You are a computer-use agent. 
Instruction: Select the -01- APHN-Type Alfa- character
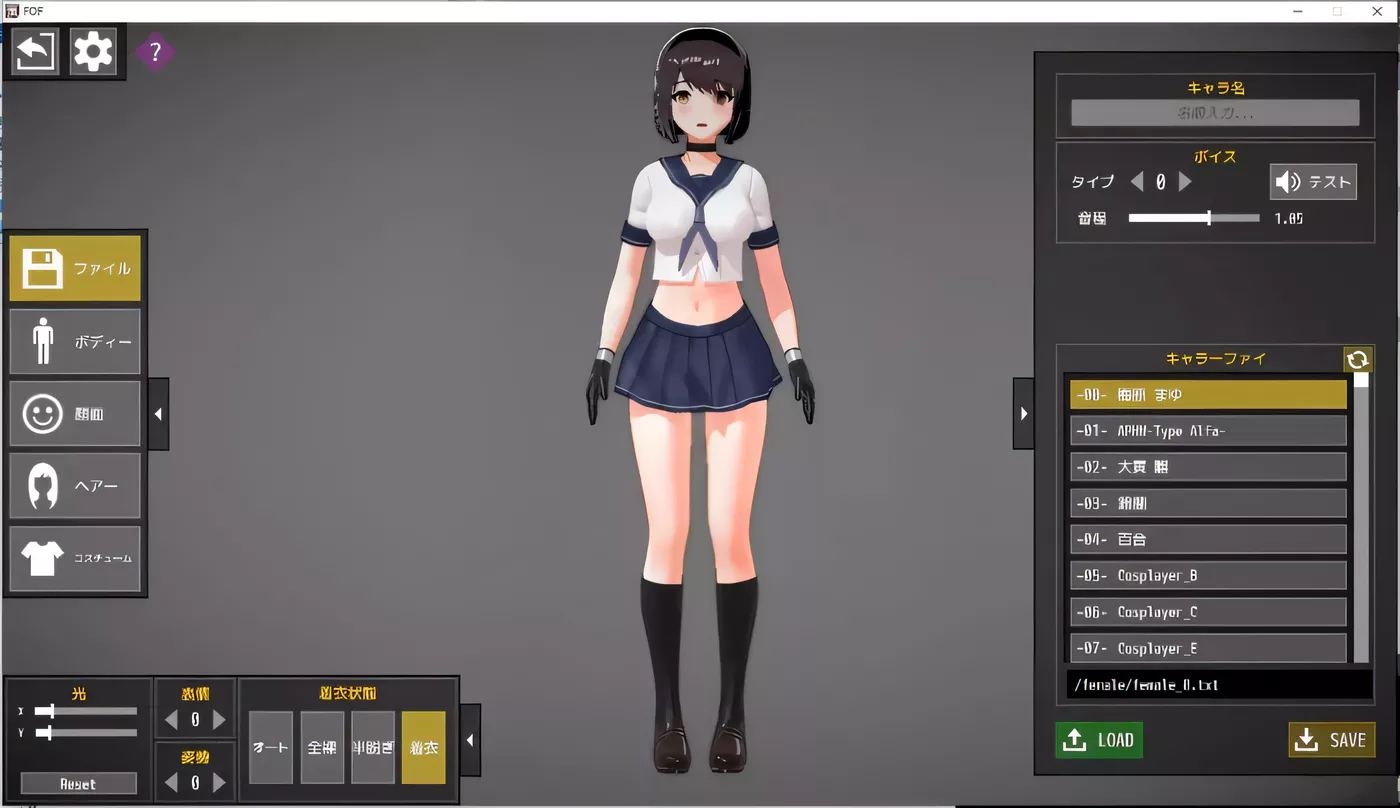(1207, 430)
